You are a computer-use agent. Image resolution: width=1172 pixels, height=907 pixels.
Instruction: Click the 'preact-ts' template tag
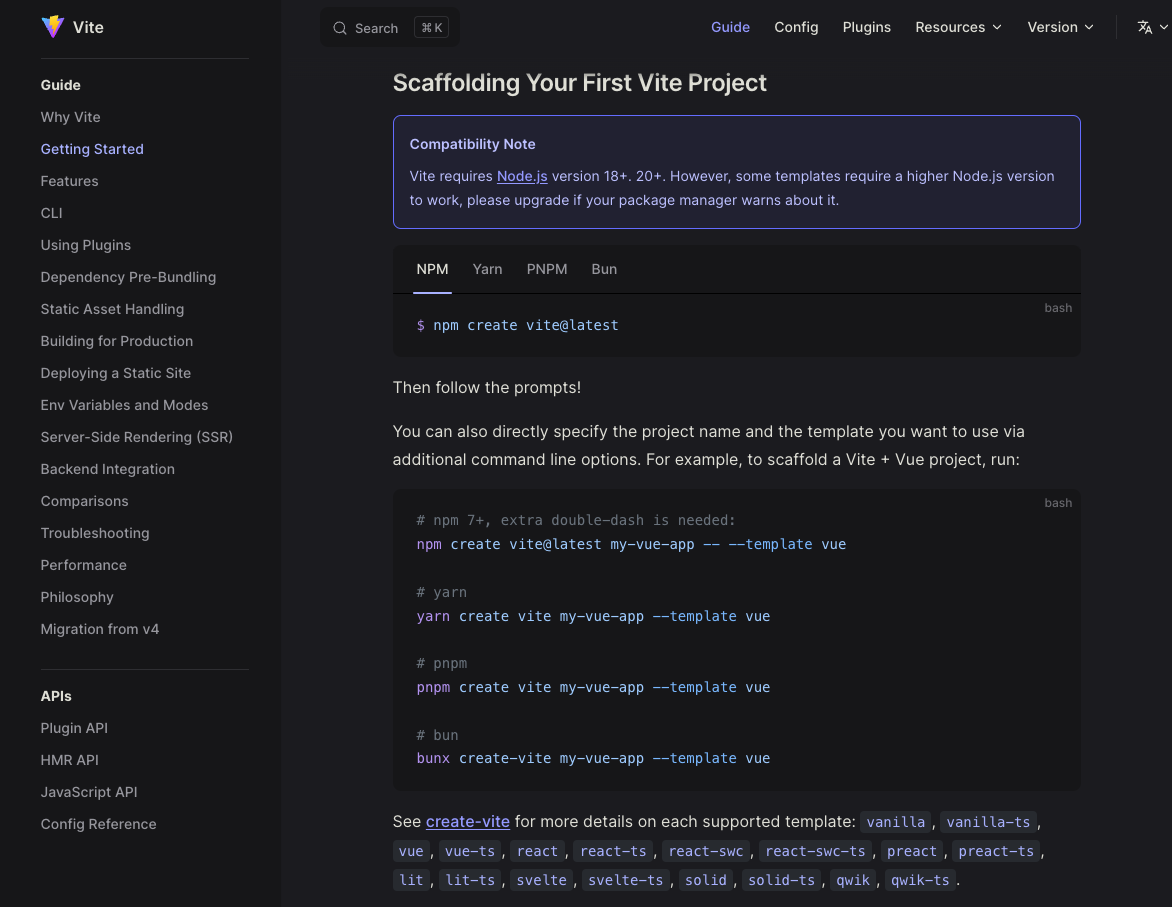996,851
